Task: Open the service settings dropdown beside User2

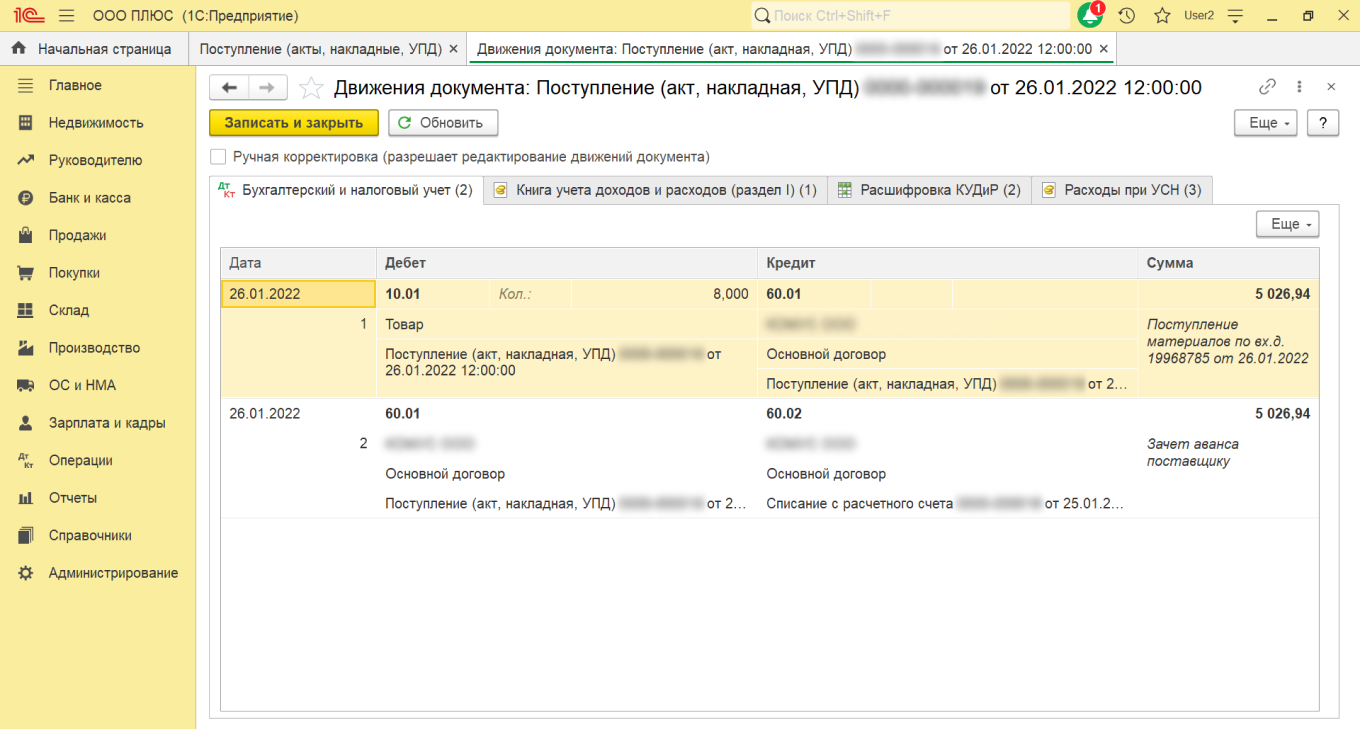Action: [1236, 16]
